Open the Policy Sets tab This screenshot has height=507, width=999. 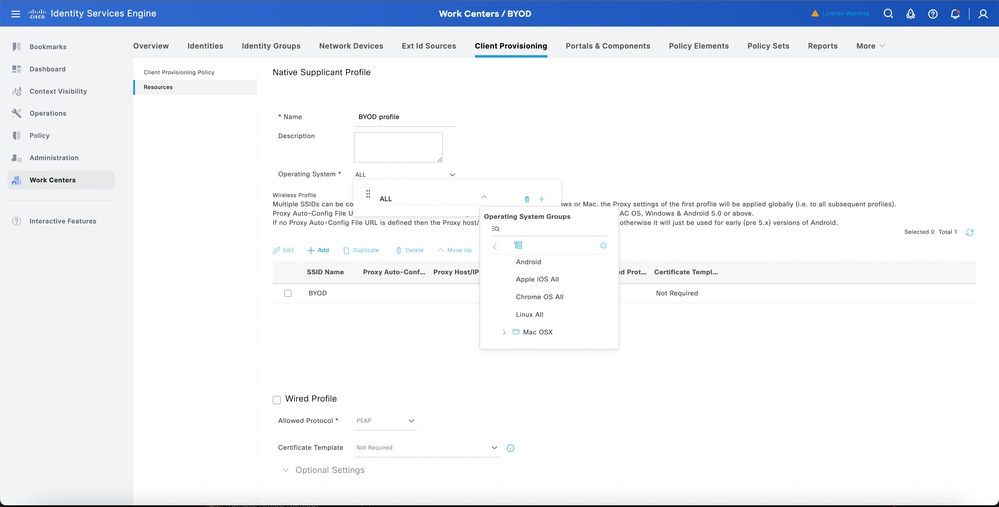click(768, 46)
